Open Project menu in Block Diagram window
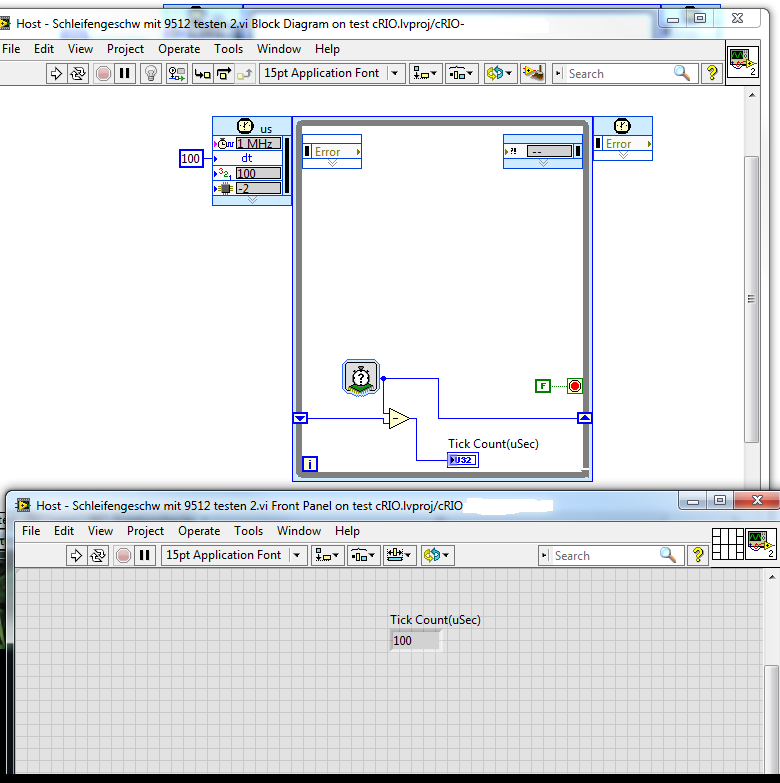 [x=125, y=49]
